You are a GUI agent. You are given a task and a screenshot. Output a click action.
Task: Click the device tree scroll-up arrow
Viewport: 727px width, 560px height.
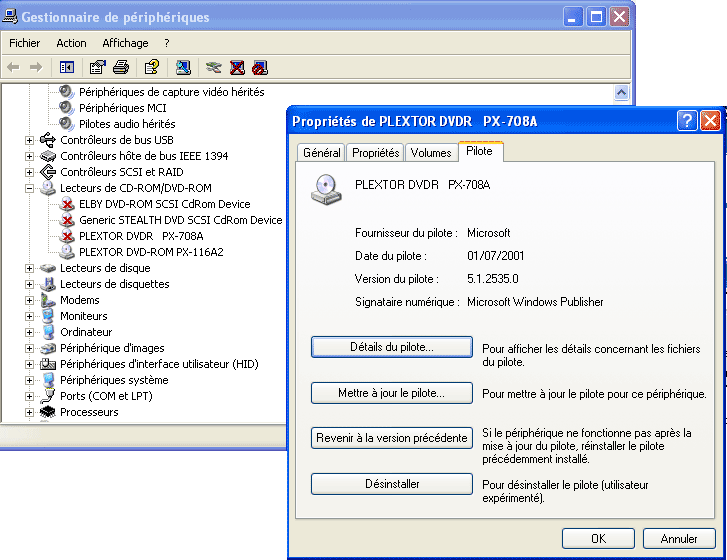click(x=621, y=92)
